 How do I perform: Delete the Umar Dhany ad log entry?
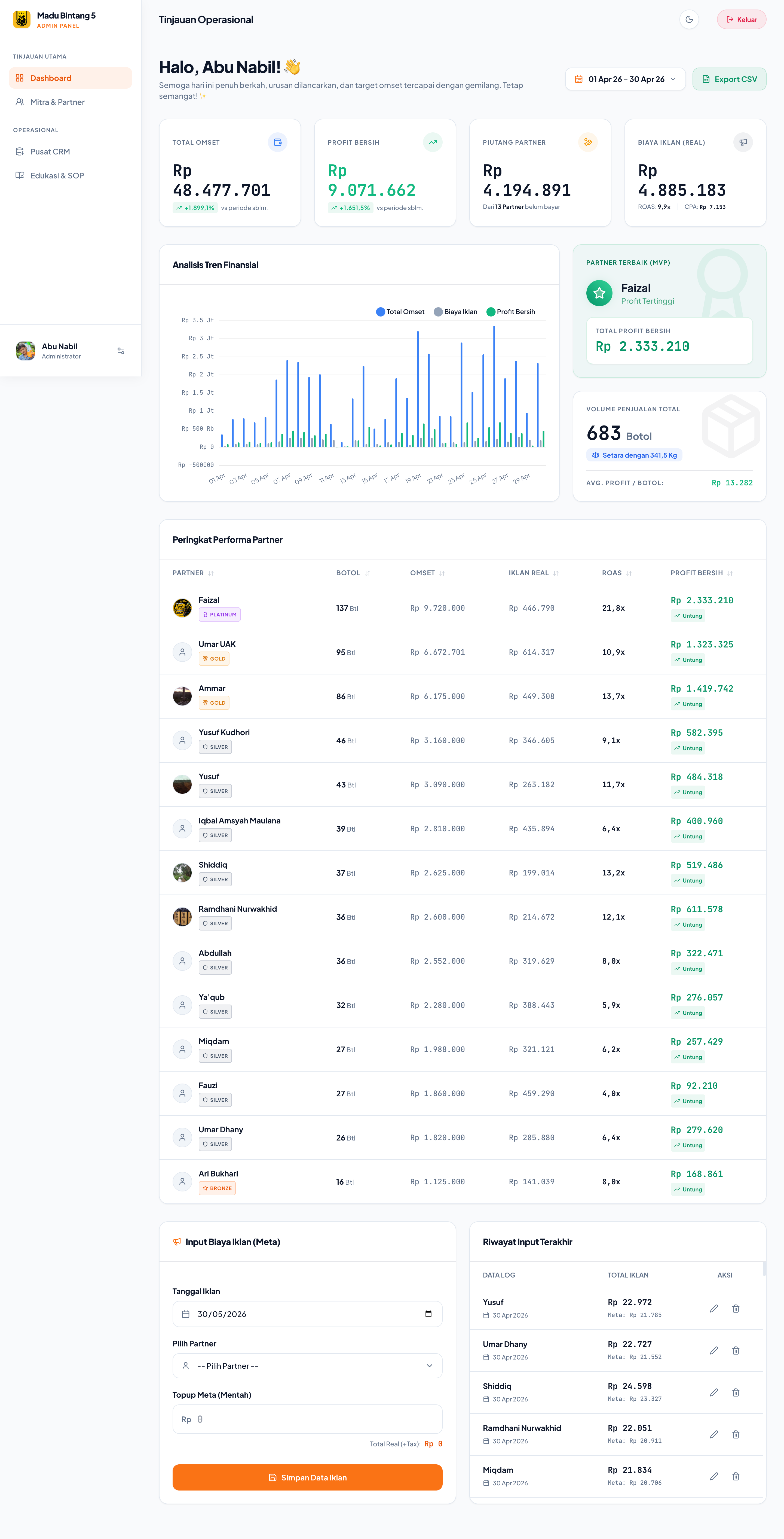click(x=736, y=1350)
